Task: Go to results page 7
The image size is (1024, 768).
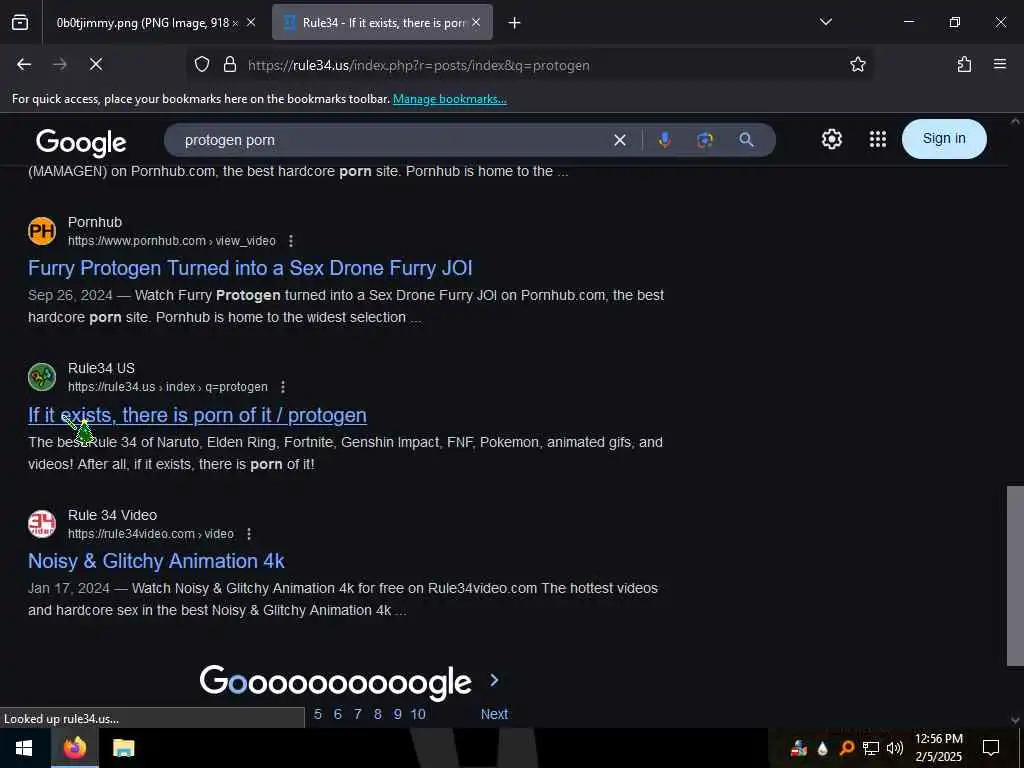Action: pos(358,714)
